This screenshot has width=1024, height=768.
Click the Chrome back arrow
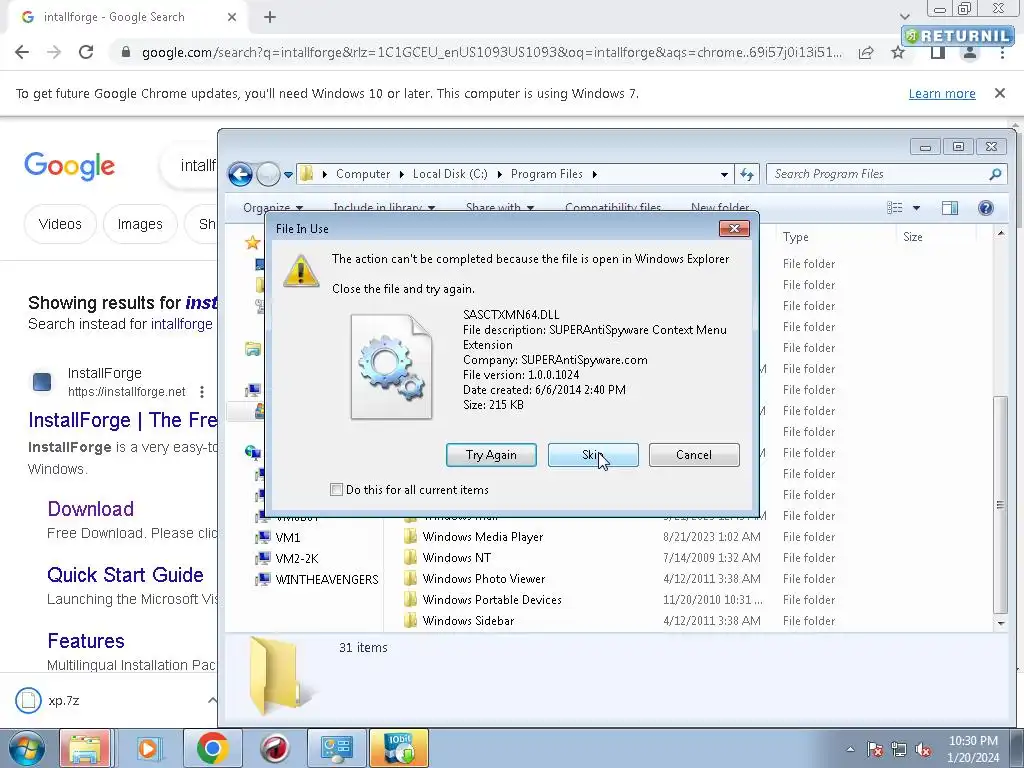click(x=22, y=52)
